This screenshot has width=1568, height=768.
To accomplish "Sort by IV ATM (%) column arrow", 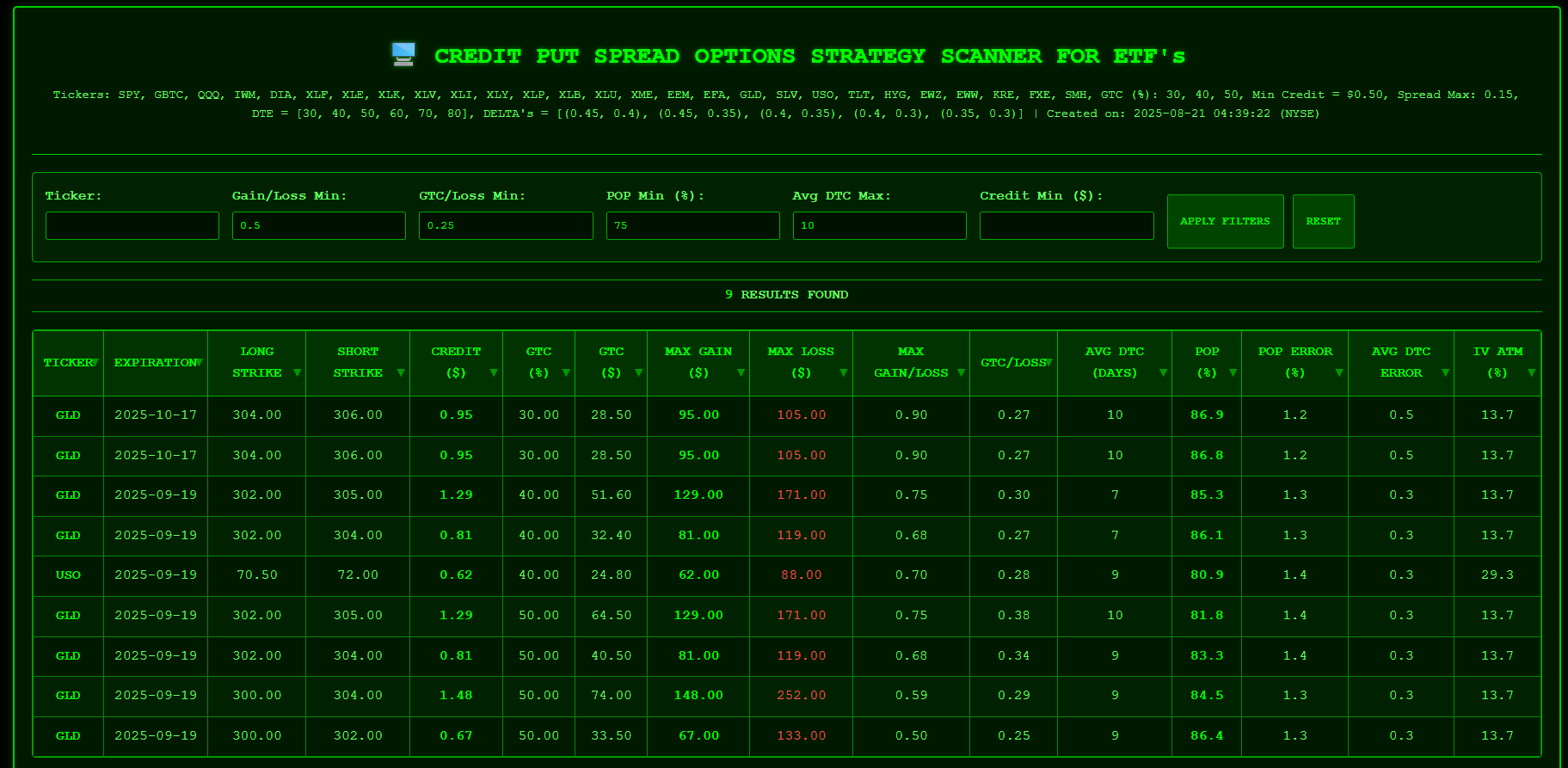I will [x=1531, y=373].
